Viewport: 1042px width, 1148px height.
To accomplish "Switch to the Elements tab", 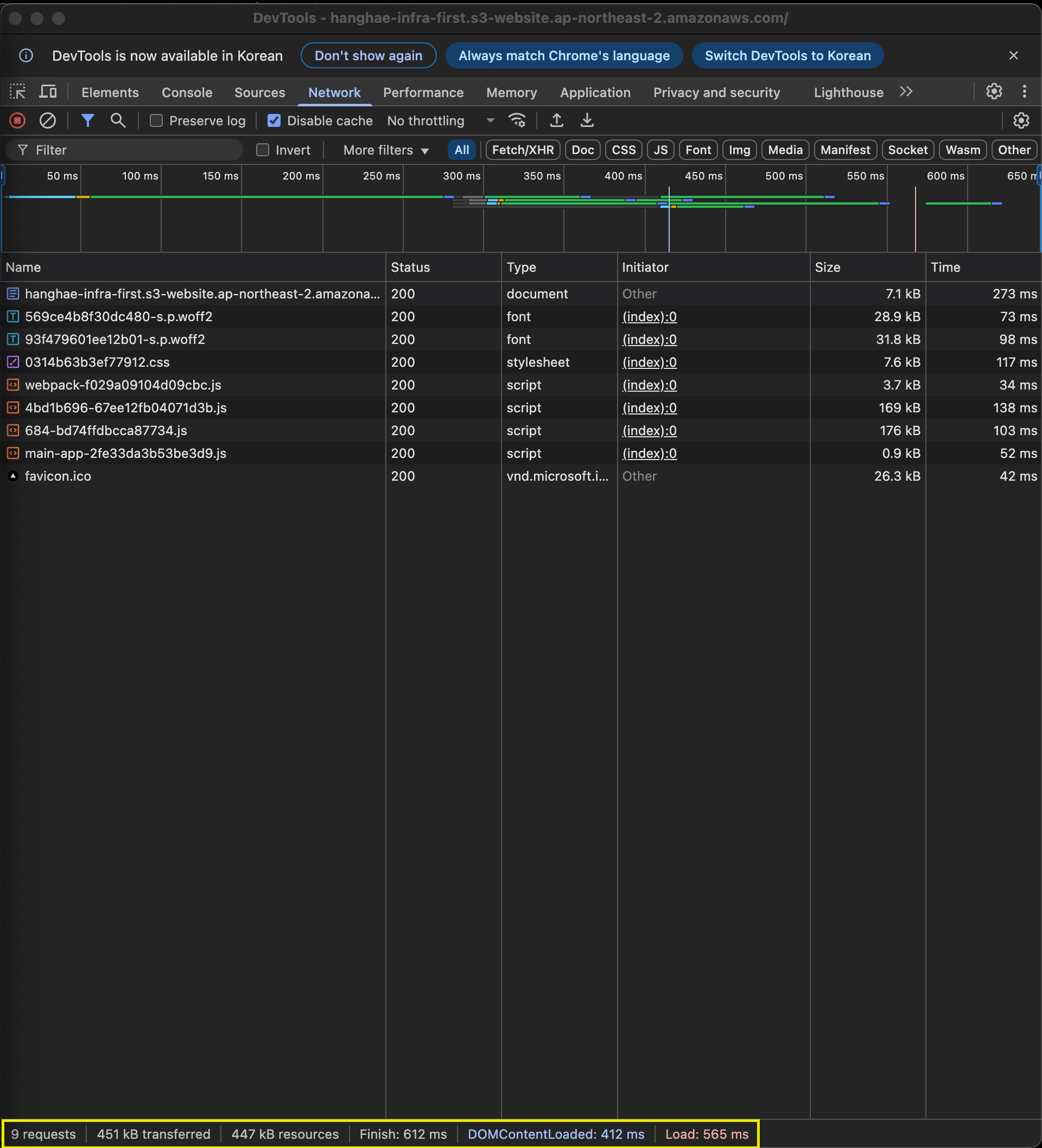I will (110, 92).
